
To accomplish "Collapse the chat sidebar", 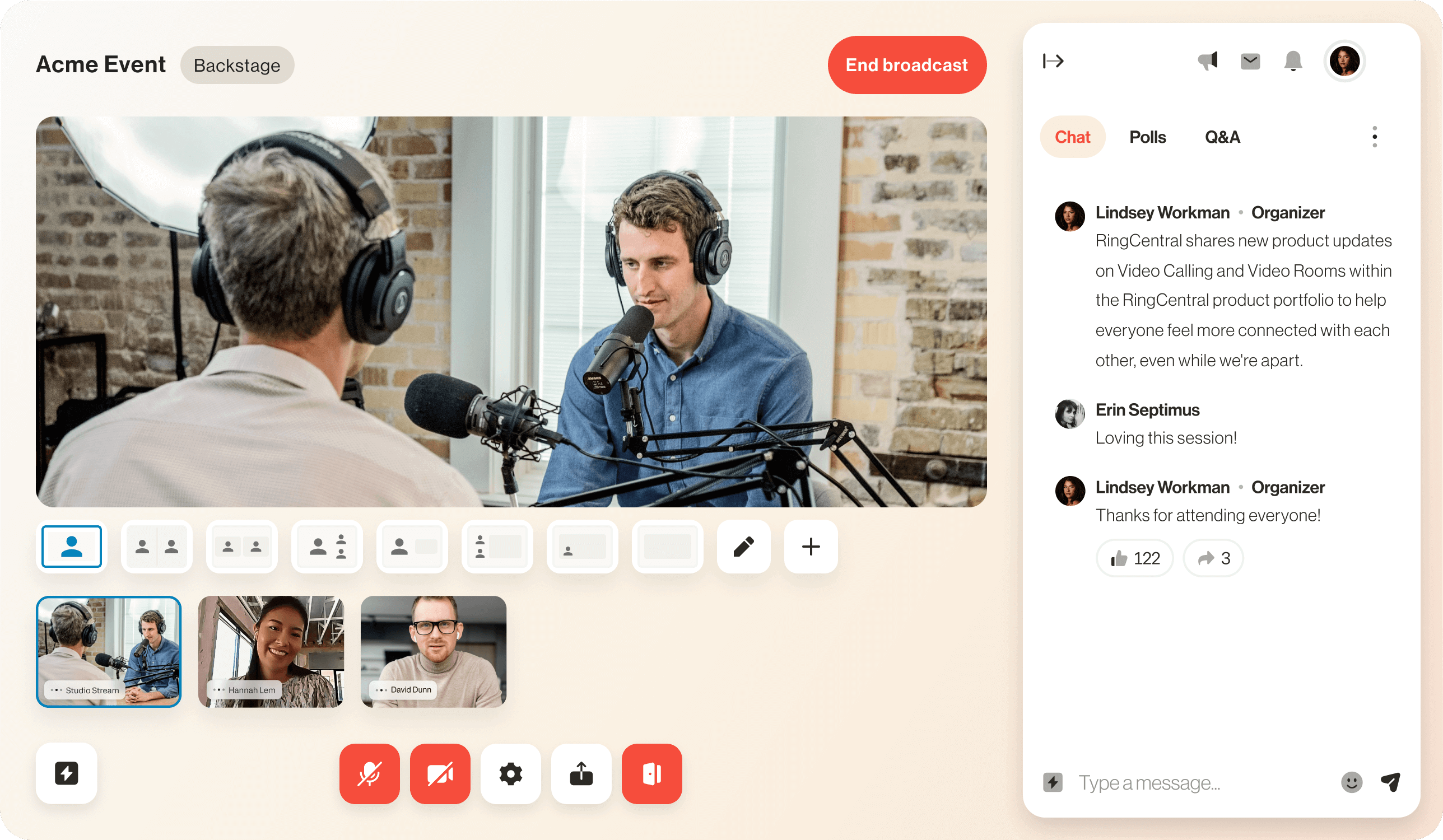I will pyautogui.click(x=1054, y=61).
